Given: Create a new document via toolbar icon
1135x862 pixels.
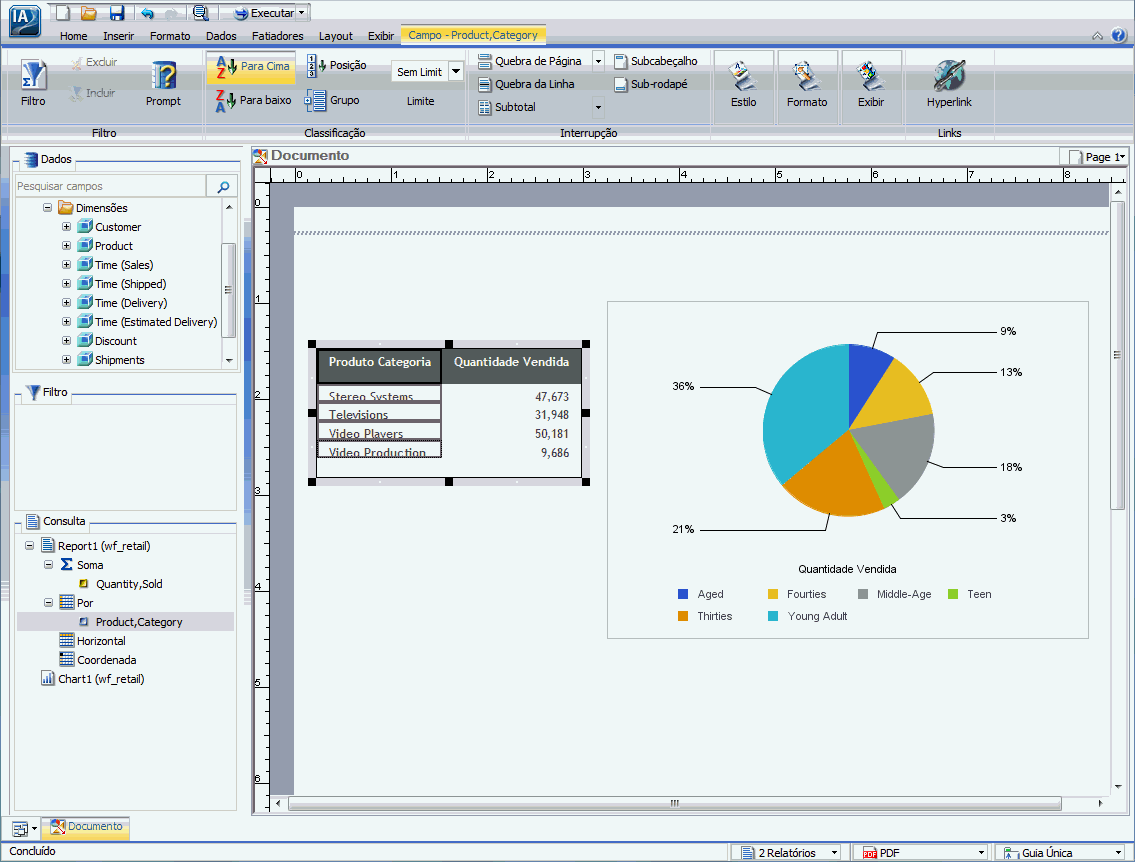Looking at the screenshot, I should [63, 12].
